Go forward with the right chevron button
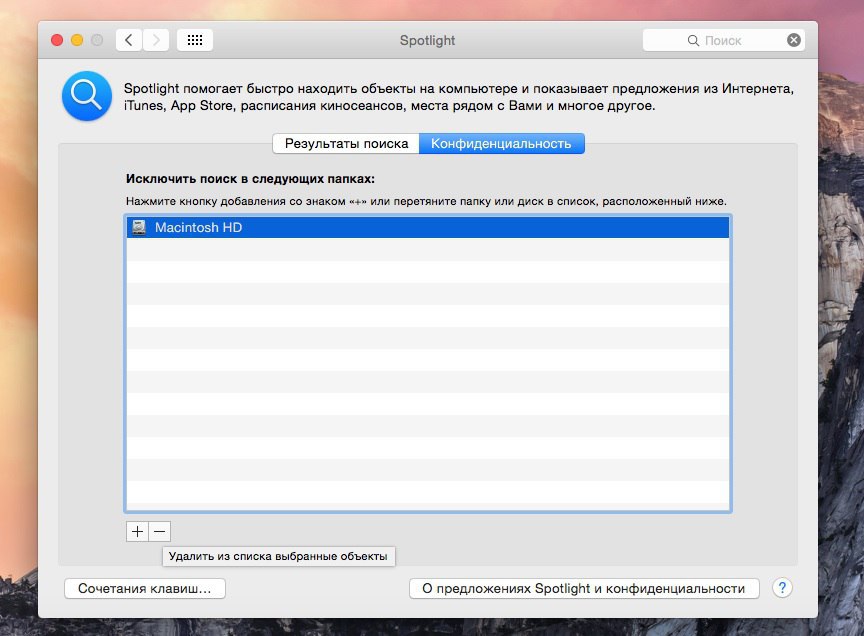 pyautogui.click(x=156, y=40)
